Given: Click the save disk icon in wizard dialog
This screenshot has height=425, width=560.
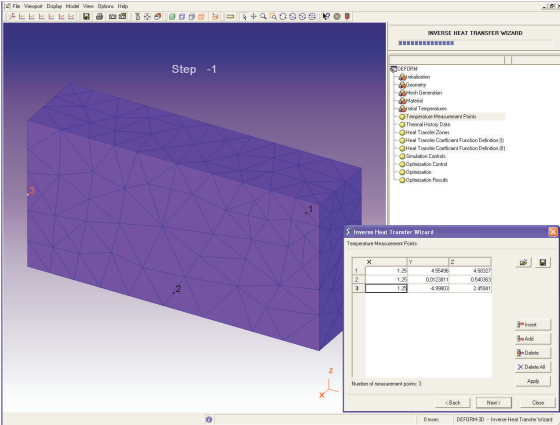Looking at the screenshot, I should (x=542, y=262).
